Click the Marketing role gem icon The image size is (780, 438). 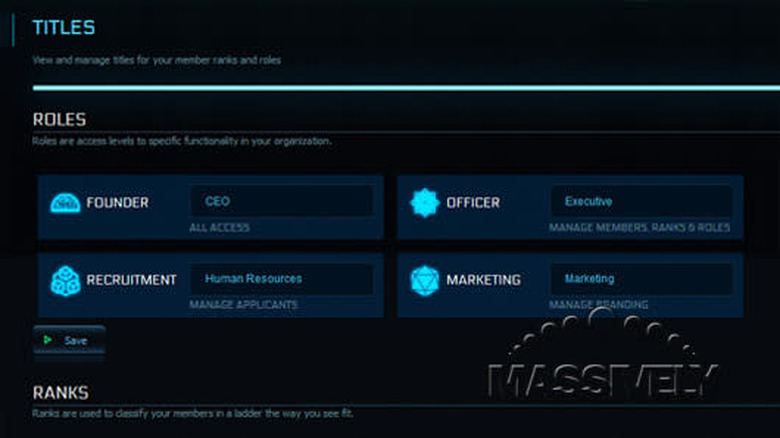pos(425,280)
